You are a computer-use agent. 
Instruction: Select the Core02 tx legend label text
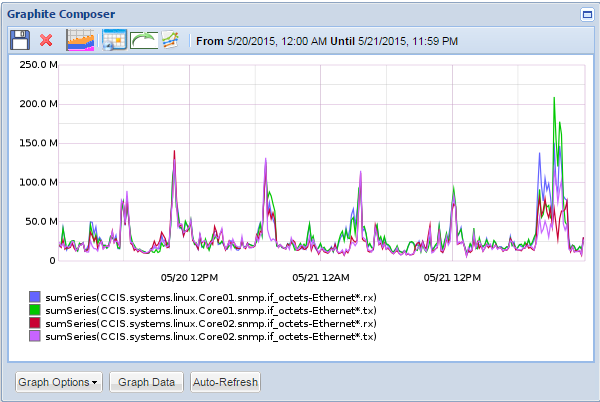click(211, 337)
